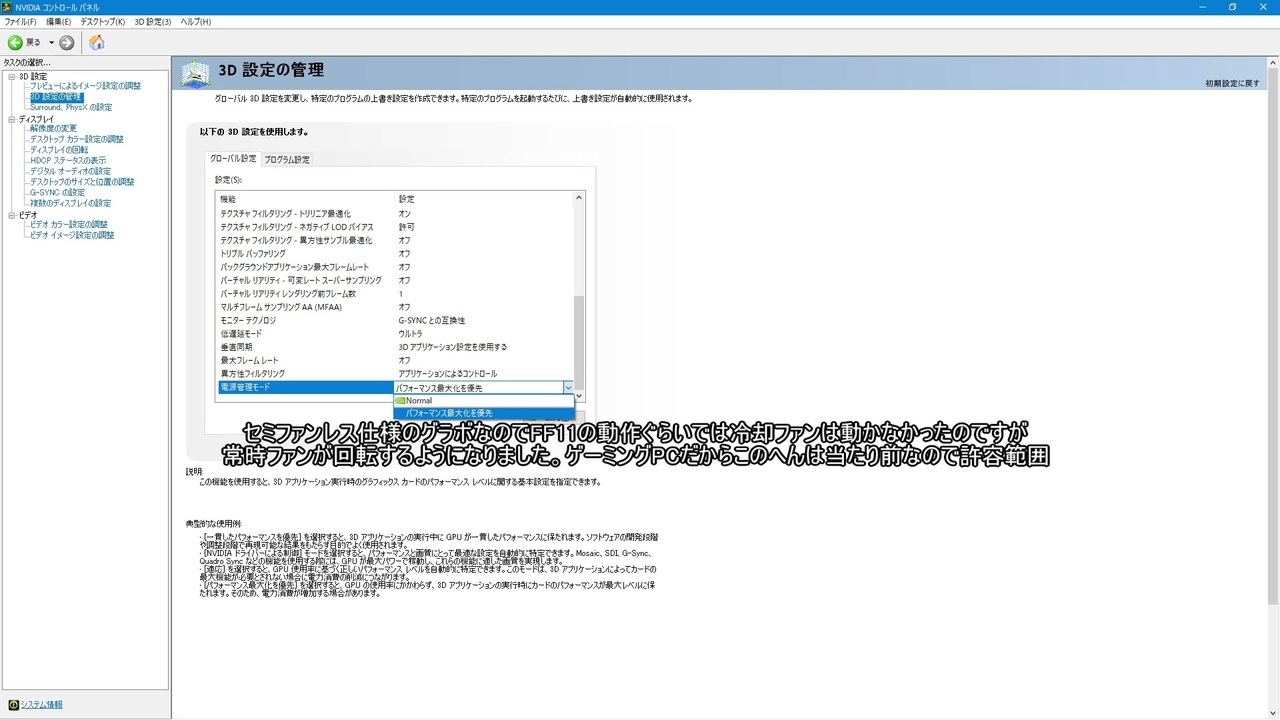The image size is (1280, 720).
Task: Select the 異方性フィルタリング row
Action: point(395,374)
